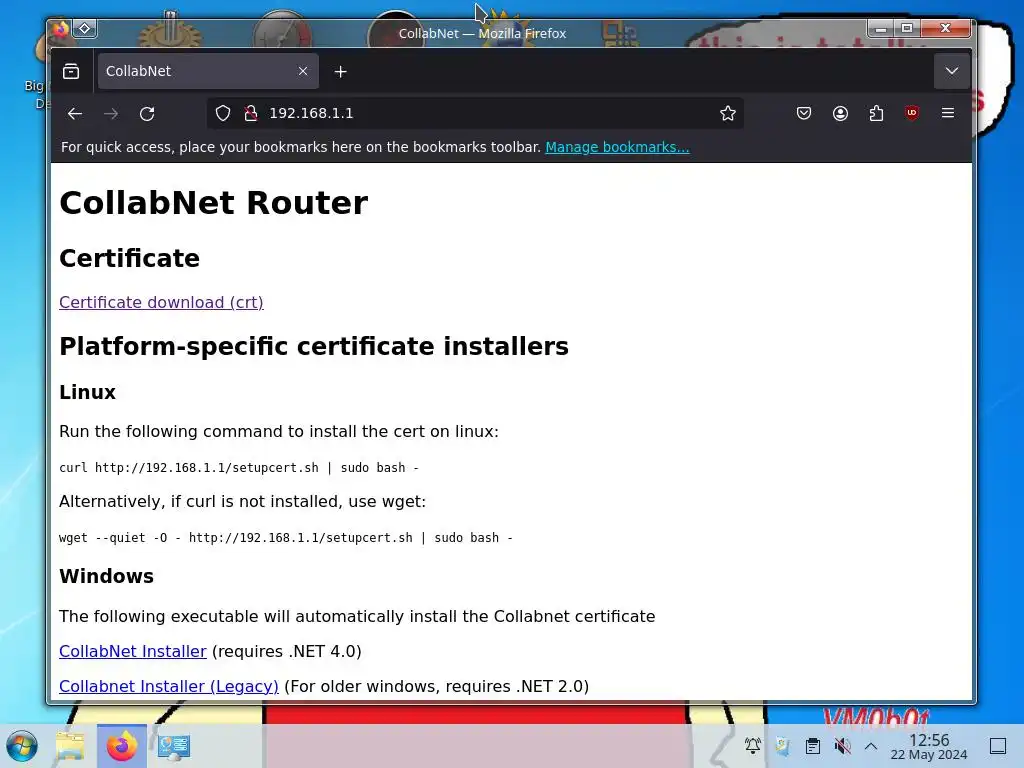Click the CollabNet Router heading
Image resolution: width=1024 pixels, height=768 pixels.
pos(214,202)
